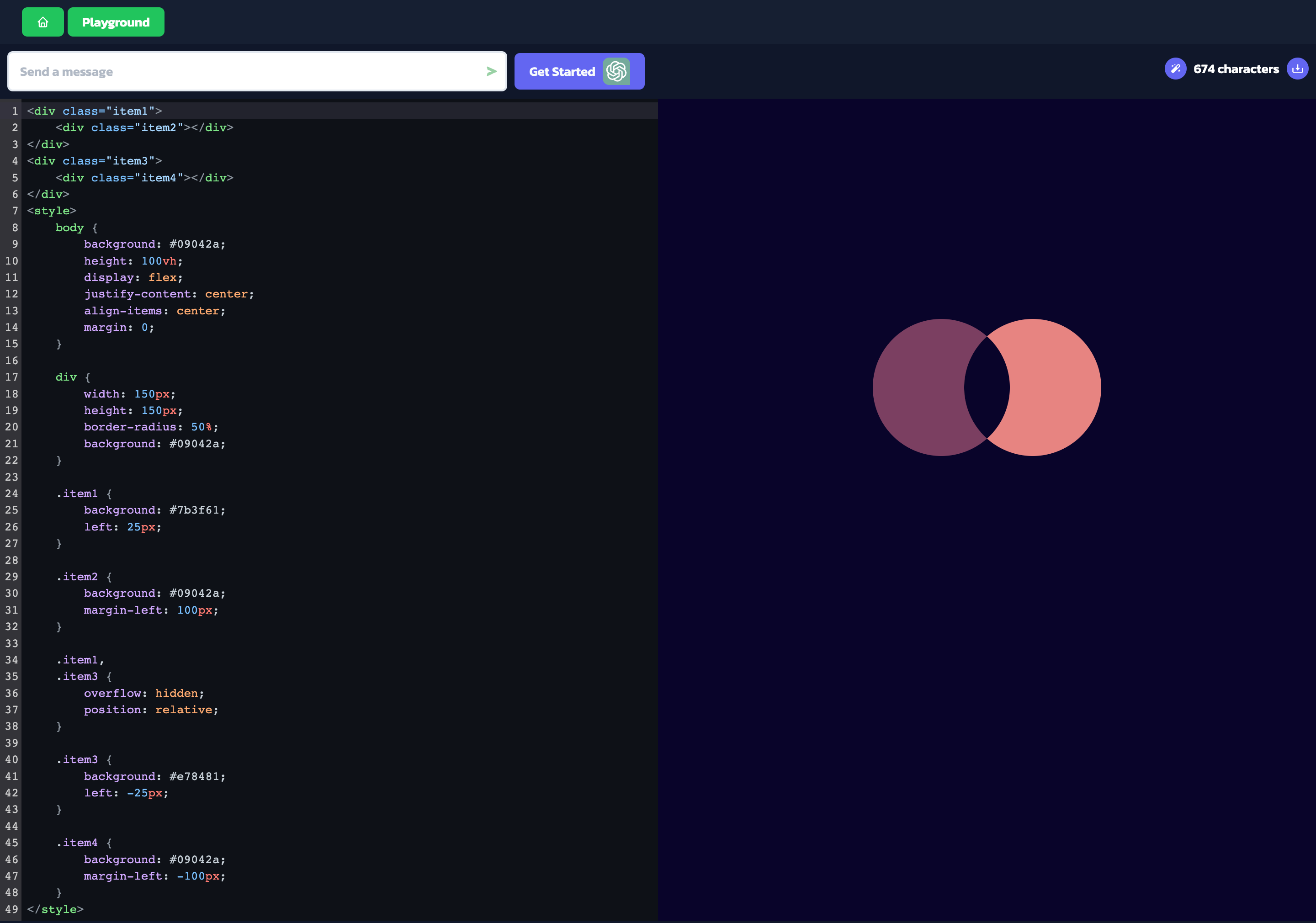Click the body selector line
Image resolution: width=1316 pixels, height=923 pixels.
coord(76,228)
